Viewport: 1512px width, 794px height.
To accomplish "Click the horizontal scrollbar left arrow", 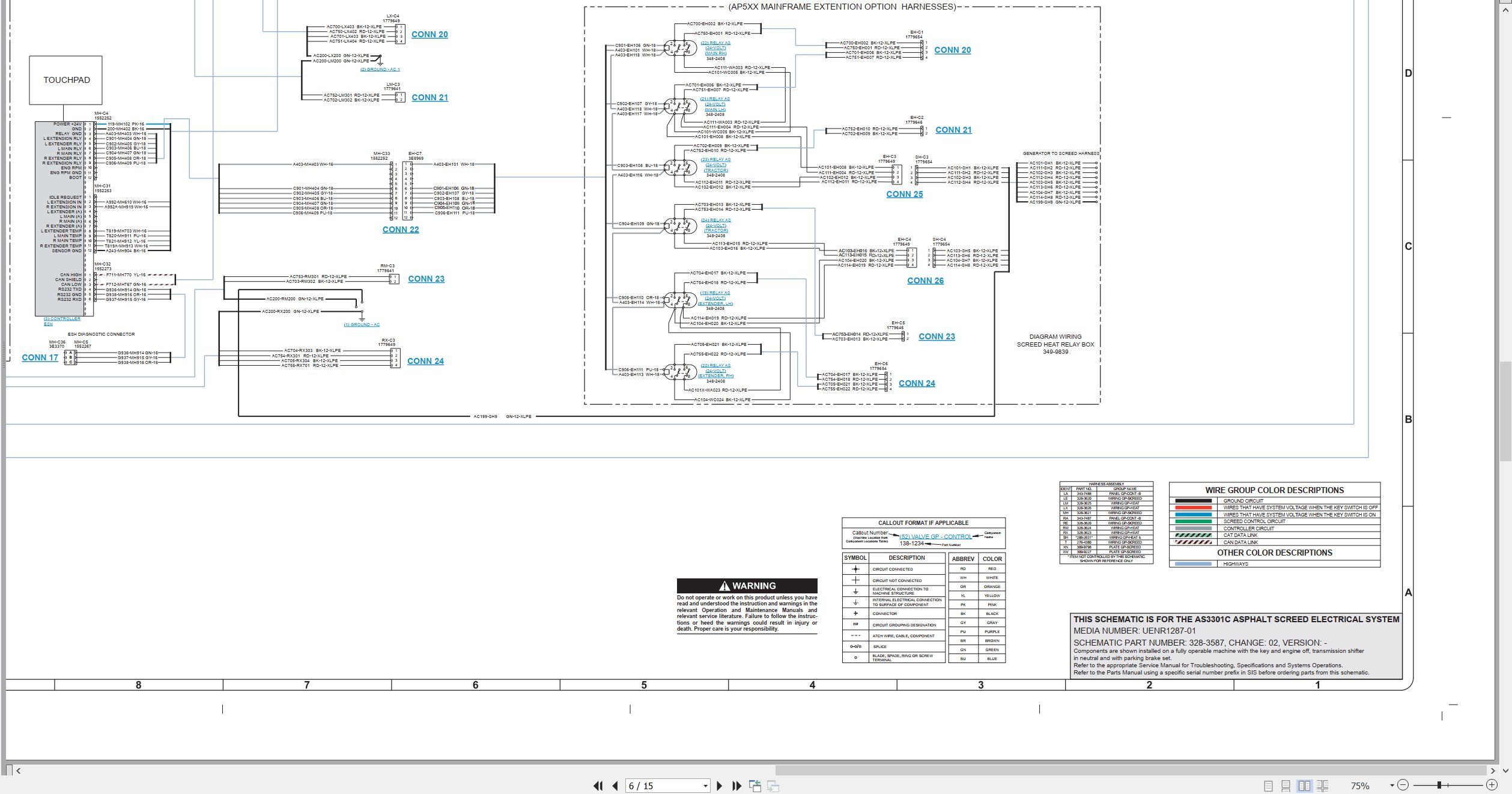I will 18,771.
